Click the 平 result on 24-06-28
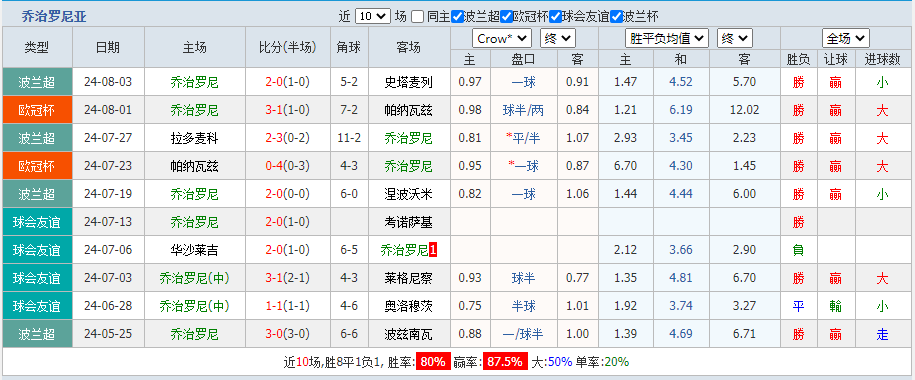Viewport: 915px width, 380px height. (798, 306)
